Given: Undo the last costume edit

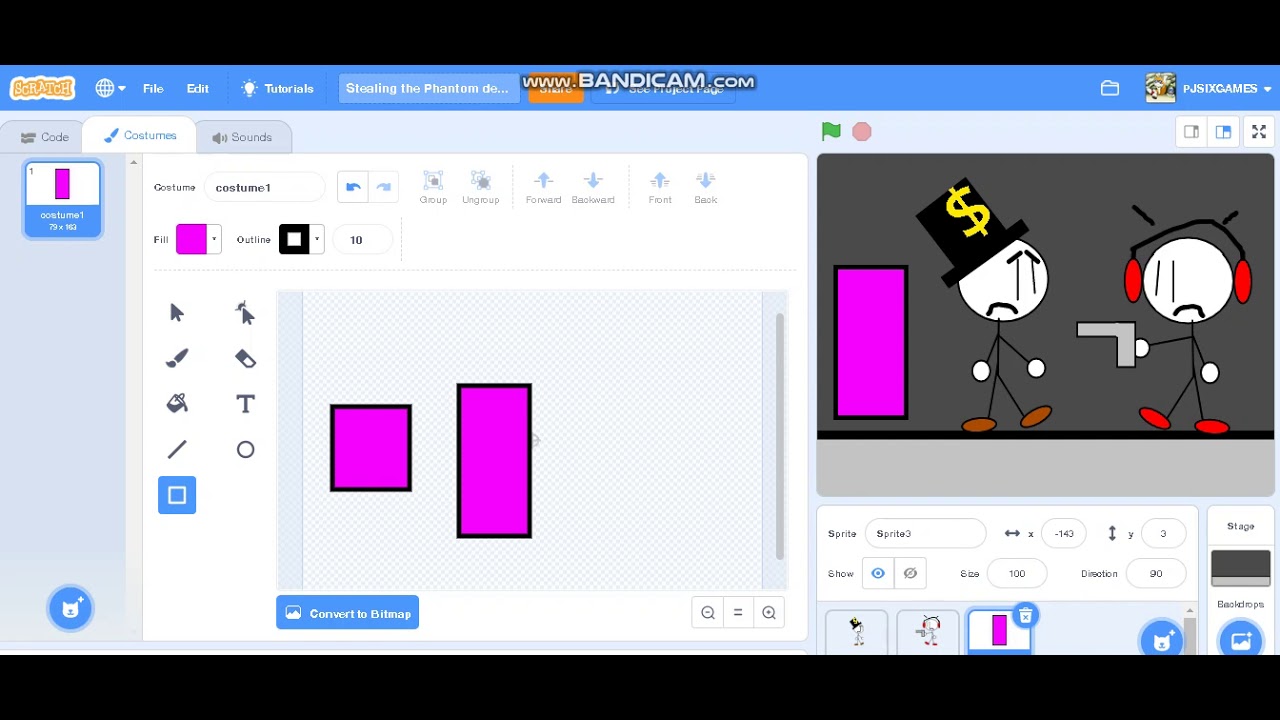Looking at the screenshot, I should coord(352,187).
